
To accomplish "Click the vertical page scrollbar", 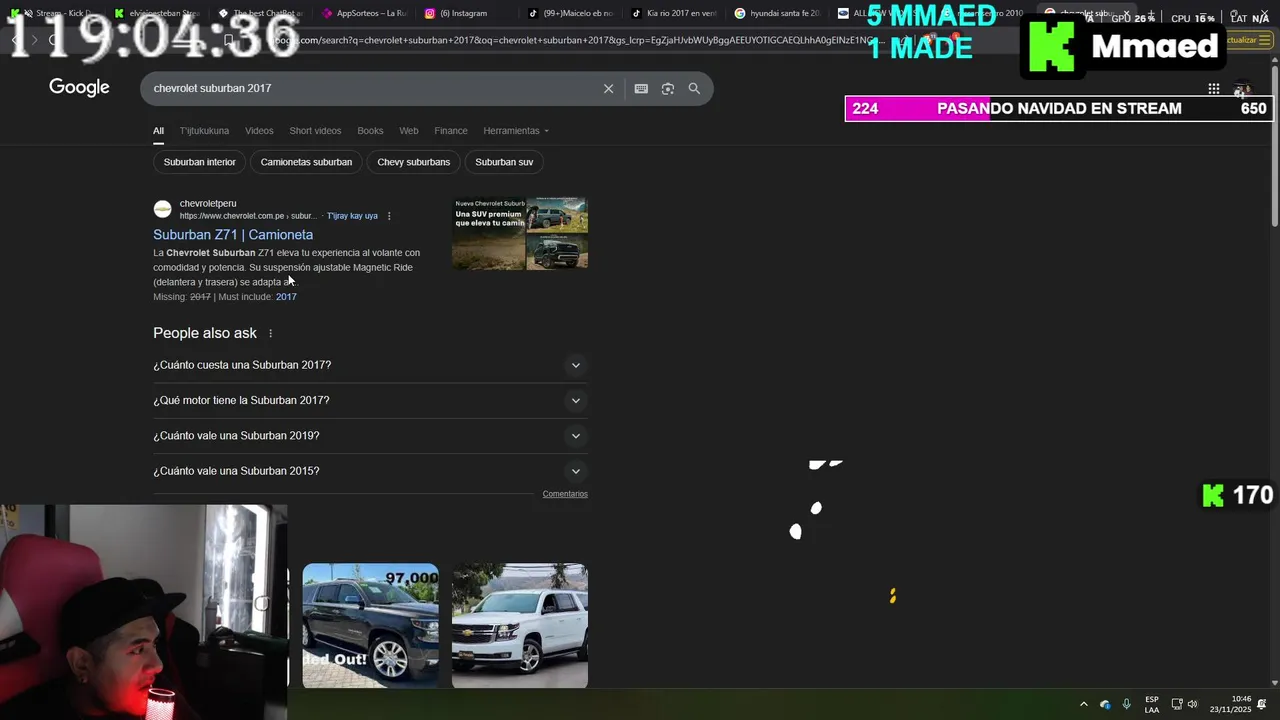I will [1274, 145].
